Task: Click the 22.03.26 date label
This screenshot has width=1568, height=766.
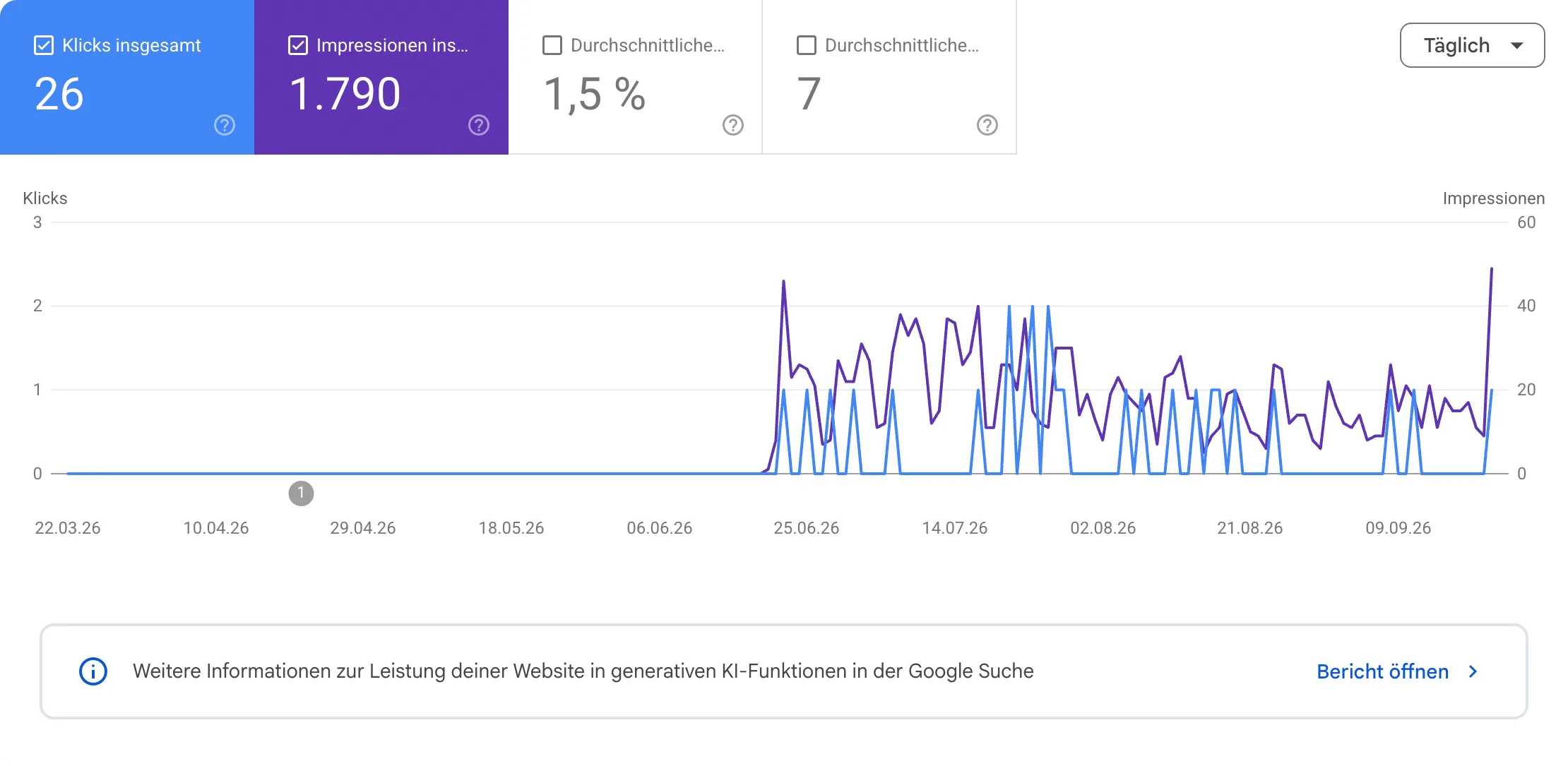Action: 68,528
